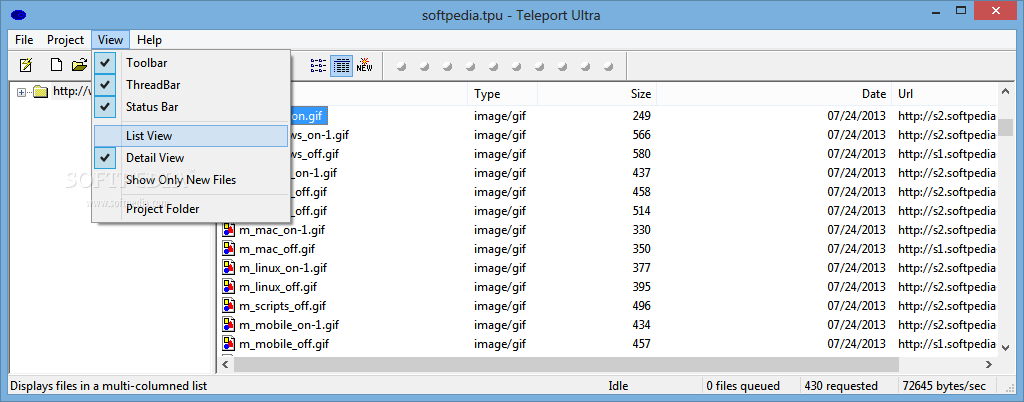Screen dimensions: 1024x402
Task: Open the Help menu
Action: tap(150, 40)
